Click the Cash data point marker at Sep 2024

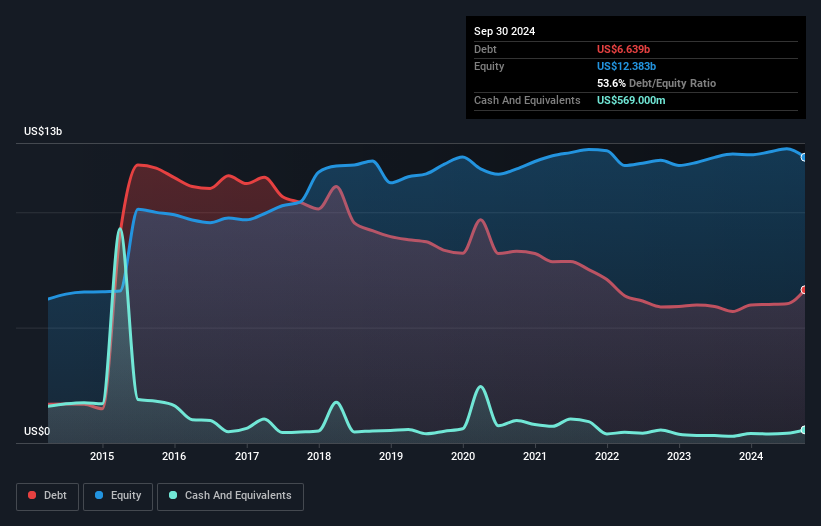click(804, 430)
